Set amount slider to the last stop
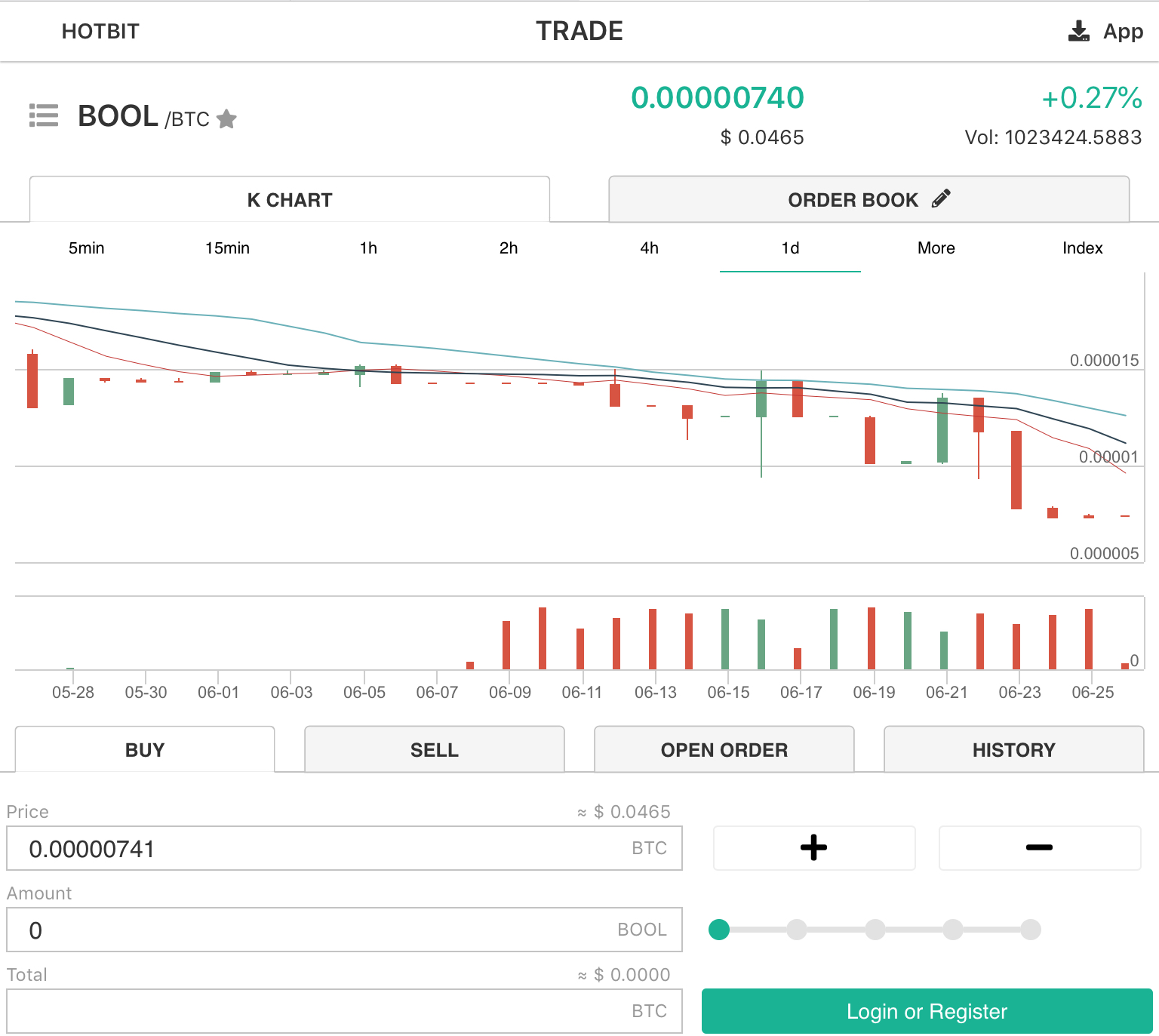 [x=1031, y=930]
